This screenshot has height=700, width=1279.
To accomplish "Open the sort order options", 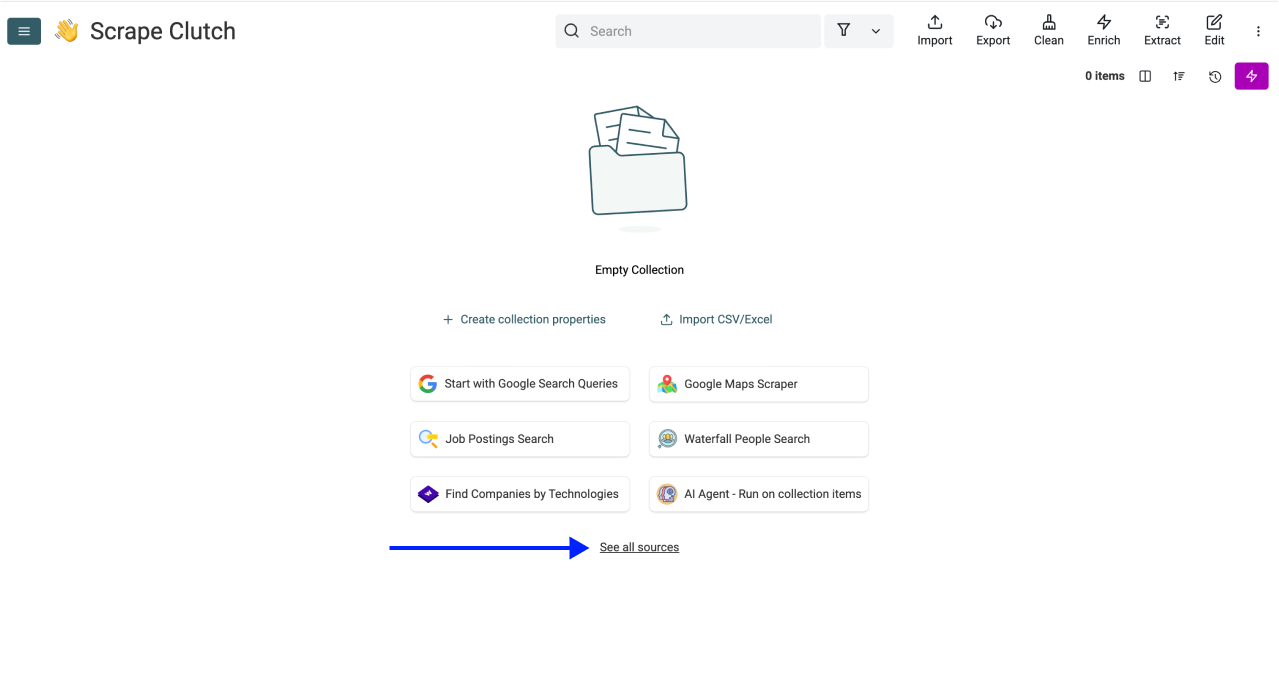I will (1180, 76).
